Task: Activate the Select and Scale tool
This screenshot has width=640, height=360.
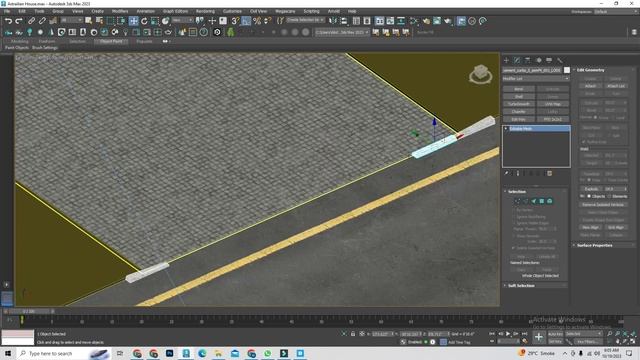Action: click(x=155, y=21)
